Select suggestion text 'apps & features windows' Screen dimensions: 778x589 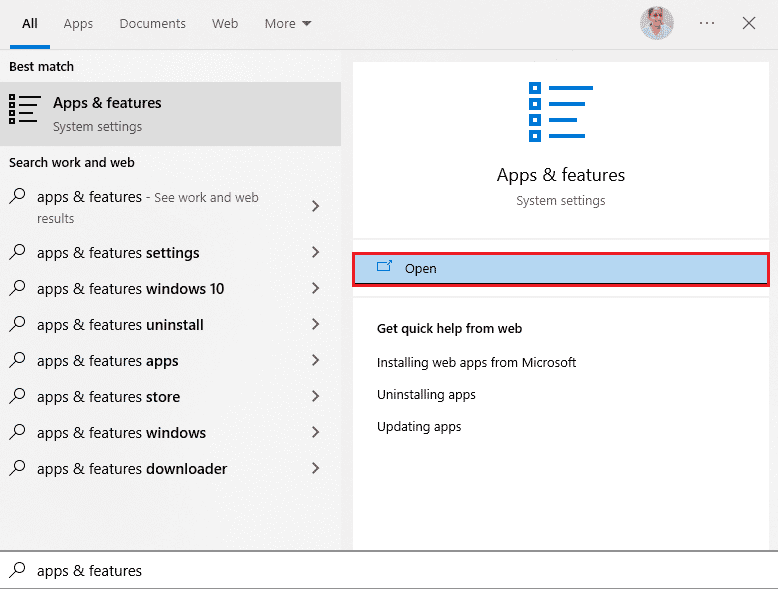click(121, 433)
